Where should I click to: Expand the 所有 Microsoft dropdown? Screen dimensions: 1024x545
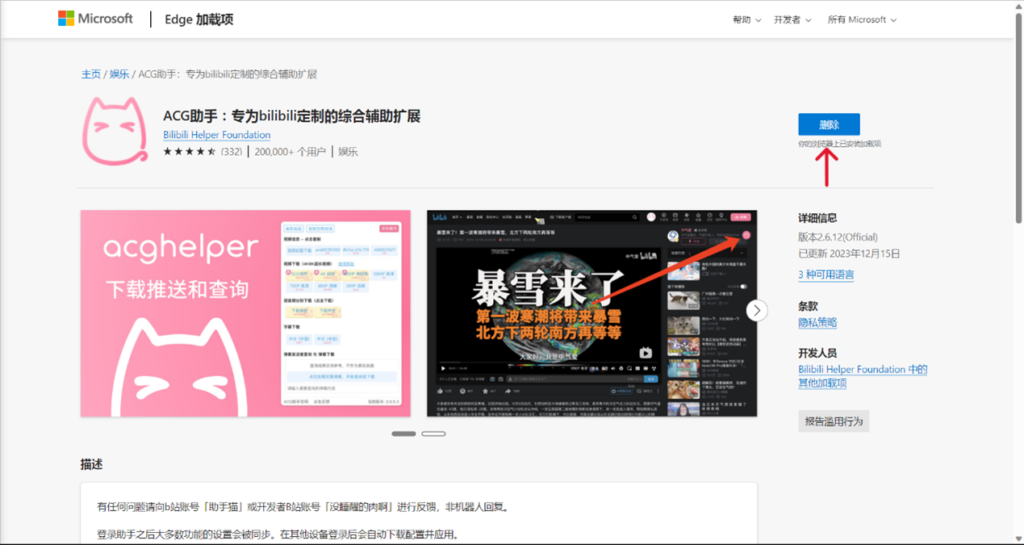point(862,20)
